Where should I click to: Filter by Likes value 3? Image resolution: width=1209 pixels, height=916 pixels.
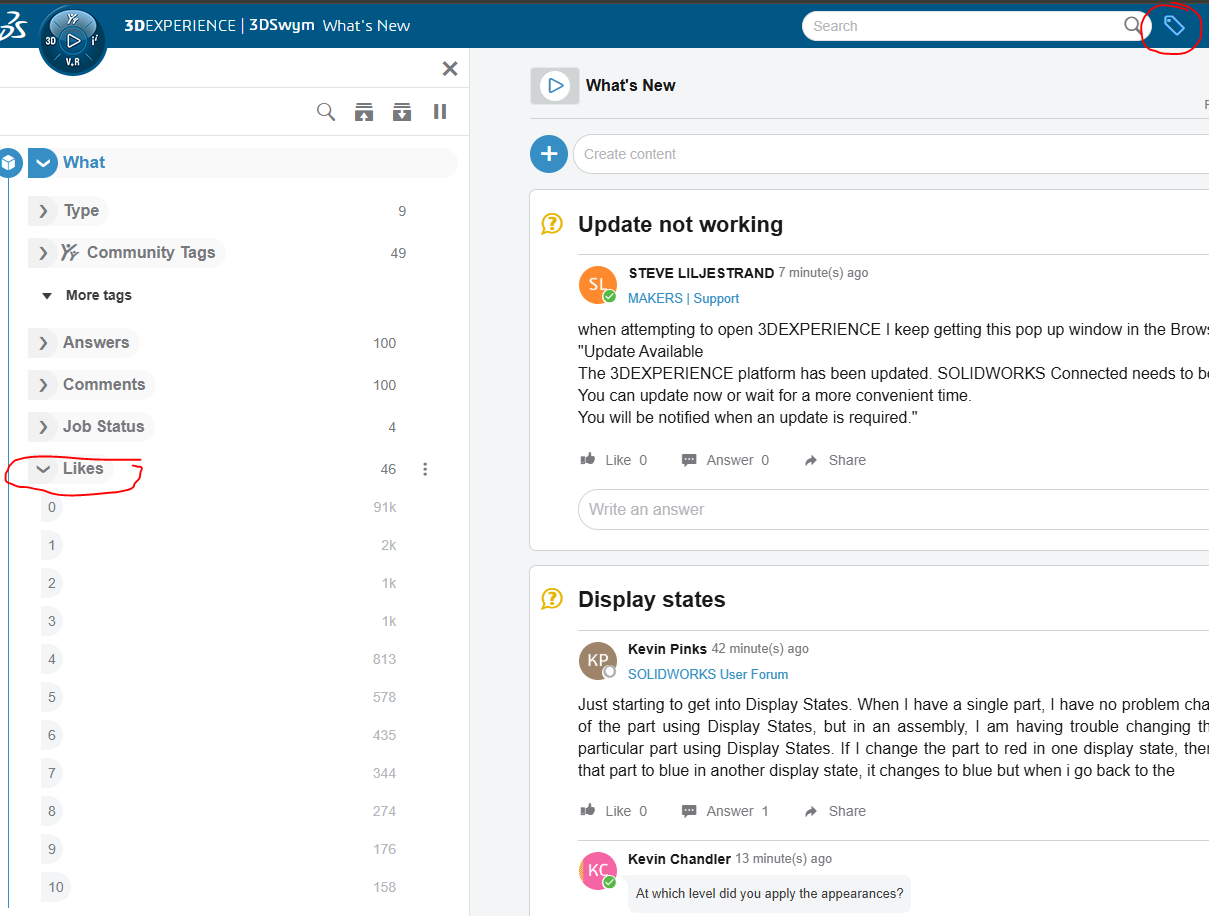pyautogui.click(x=52, y=621)
